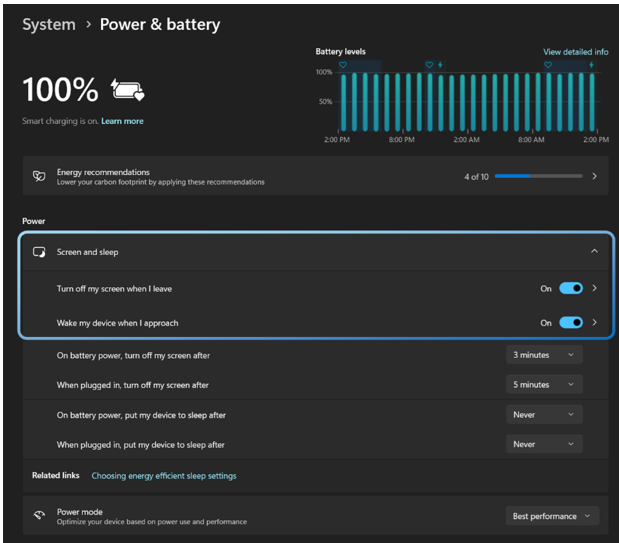Toggle off Turn off my screen when I leave
The image size is (619, 543).
click(x=570, y=289)
